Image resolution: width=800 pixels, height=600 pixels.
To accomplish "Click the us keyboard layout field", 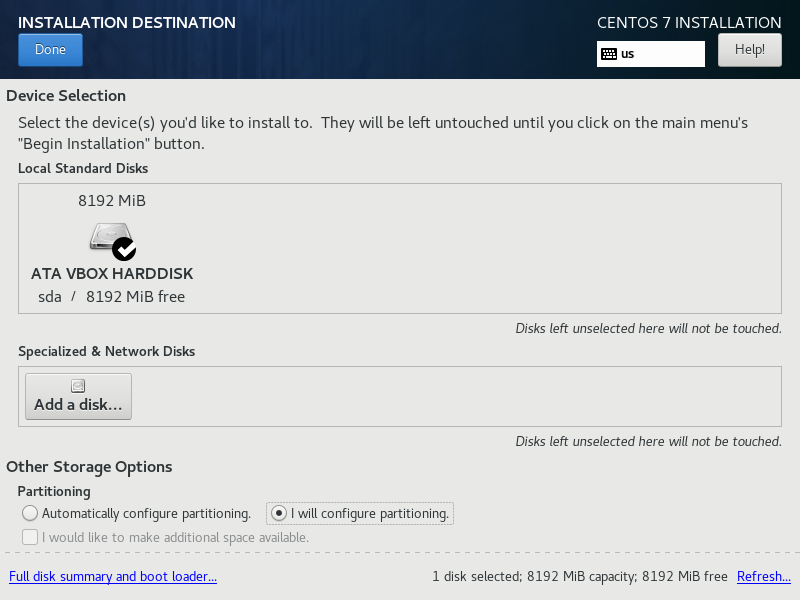I will click(x=651, y=54).
